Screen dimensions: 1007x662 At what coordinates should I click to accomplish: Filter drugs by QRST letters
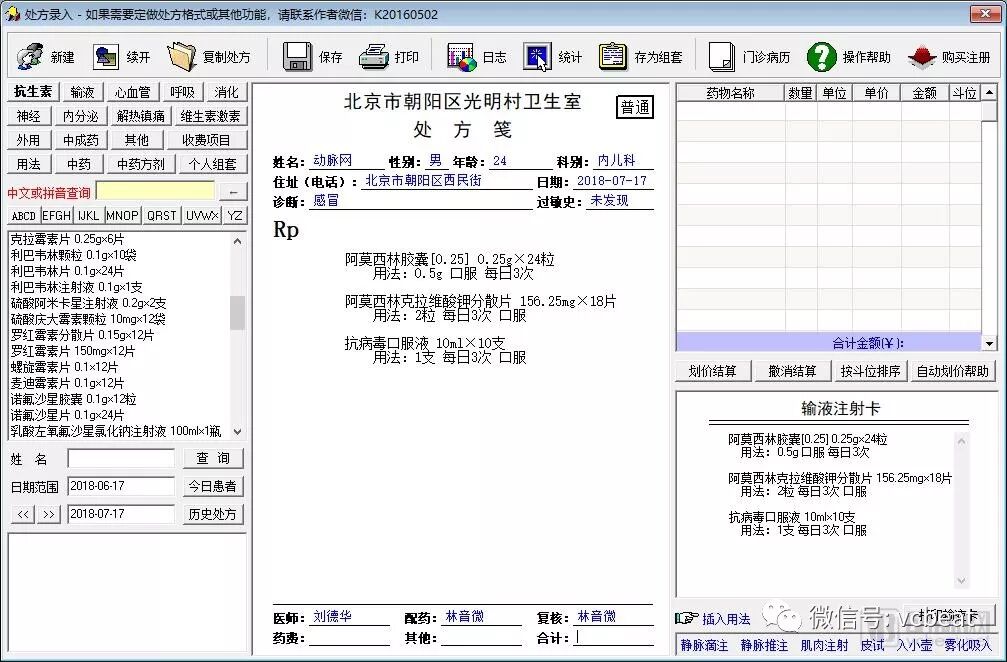(x=161, y=216)
